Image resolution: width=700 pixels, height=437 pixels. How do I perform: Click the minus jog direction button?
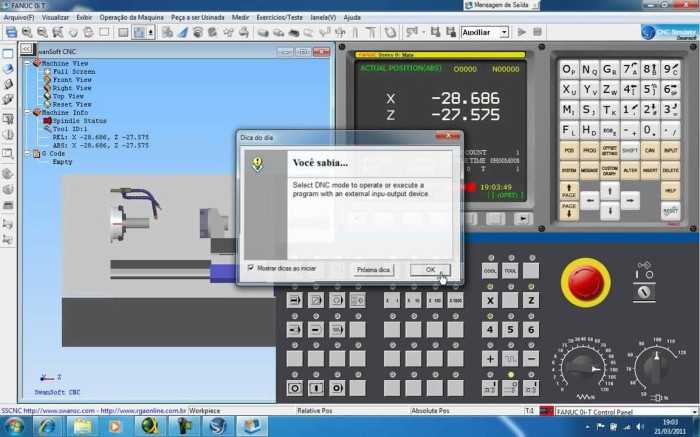tap(531, 359)
